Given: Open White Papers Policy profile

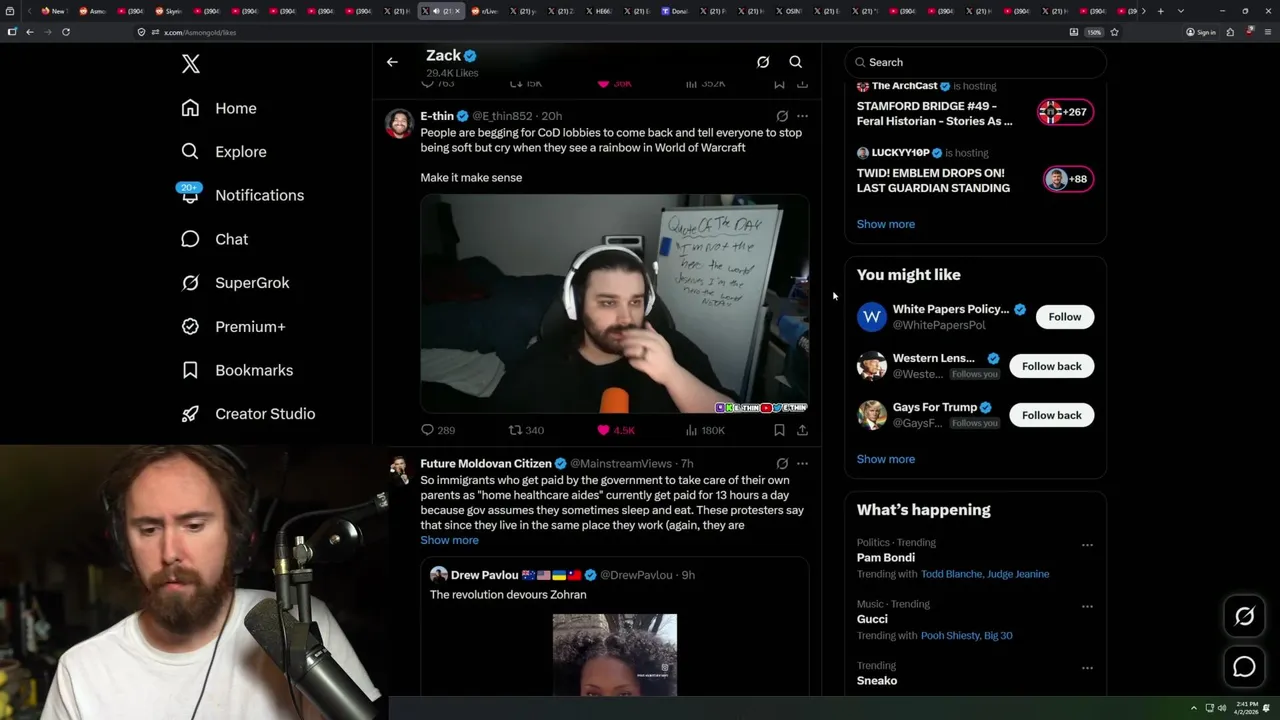Looking at the screenshot, I should (x=950, y=310).
